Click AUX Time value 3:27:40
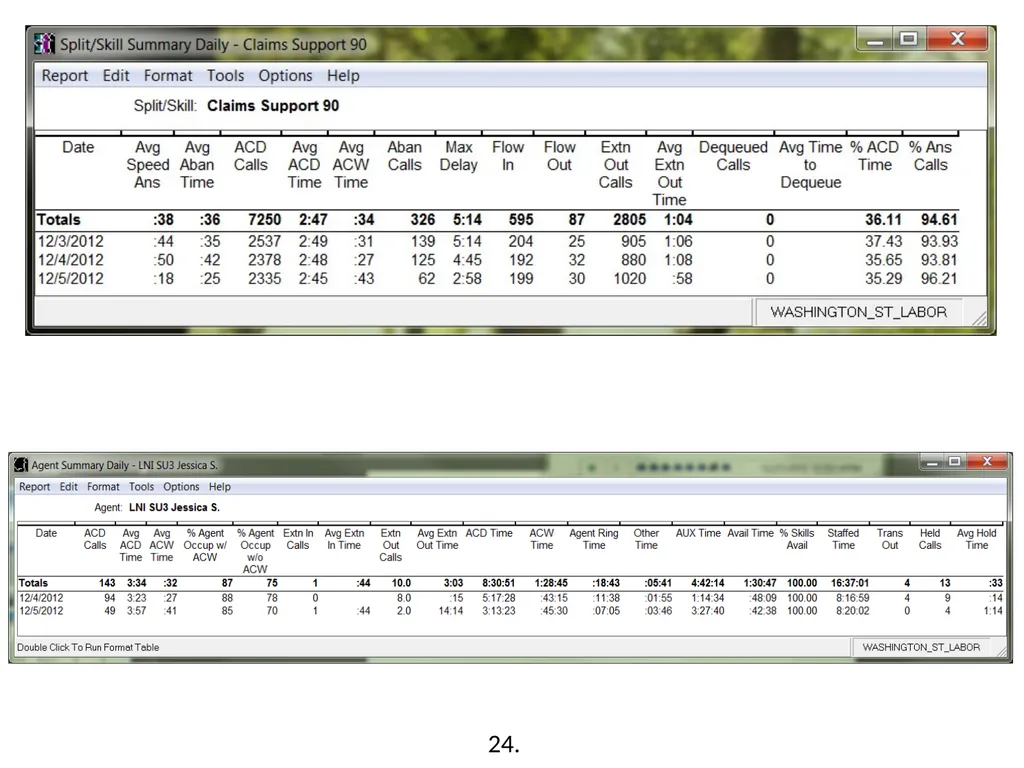This screenshot has height=768, width=1024. coord(708,611)
